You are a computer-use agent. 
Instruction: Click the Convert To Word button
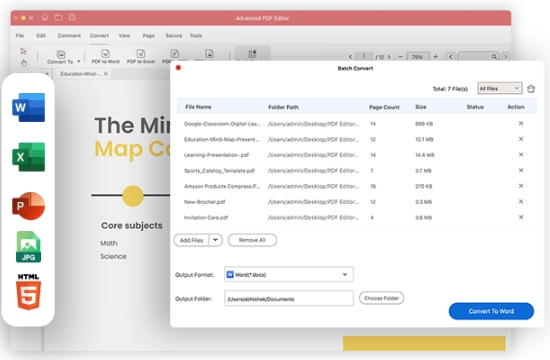coord(491,311)
